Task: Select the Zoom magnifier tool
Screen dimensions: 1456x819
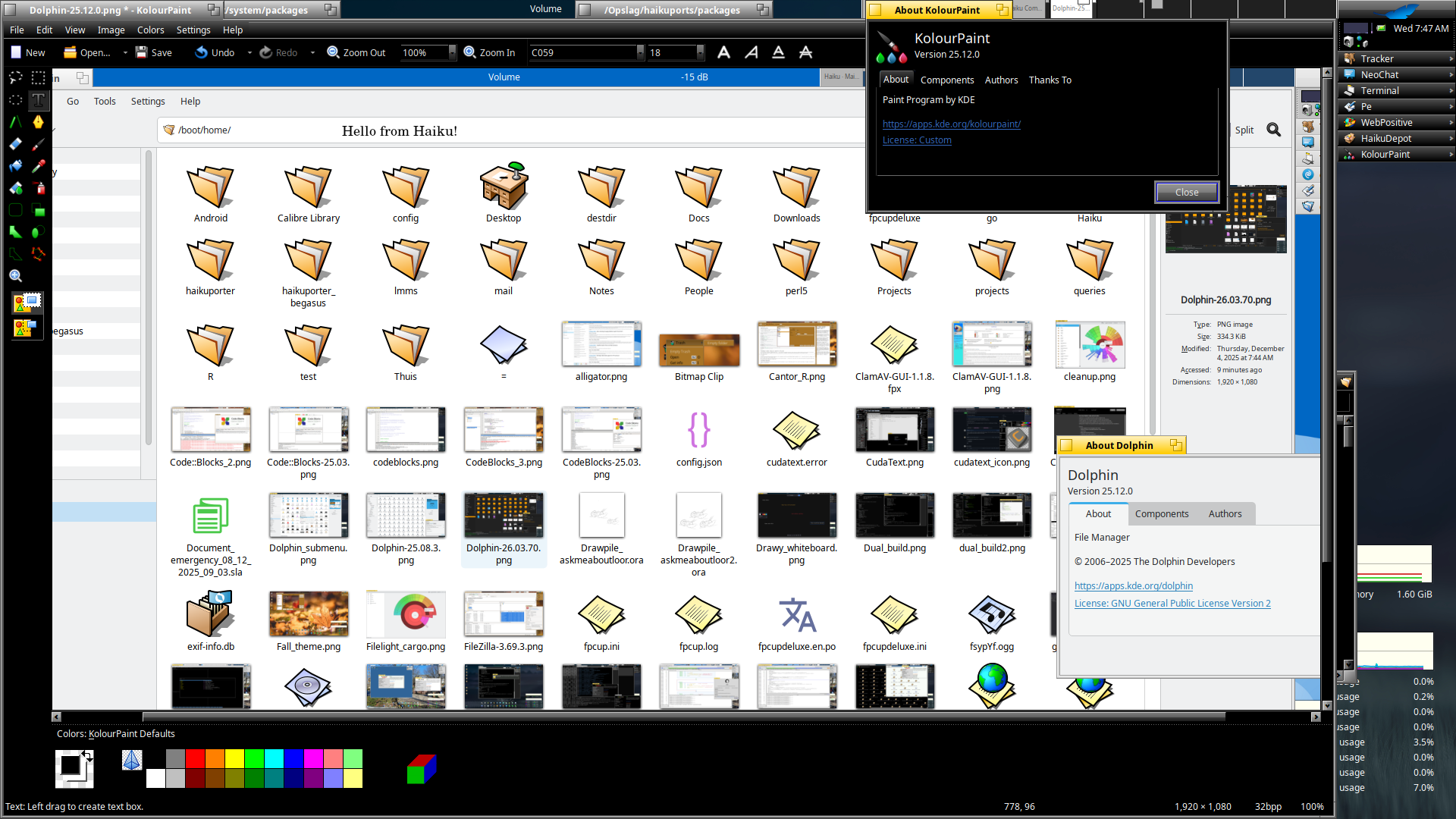Action: 15,276
